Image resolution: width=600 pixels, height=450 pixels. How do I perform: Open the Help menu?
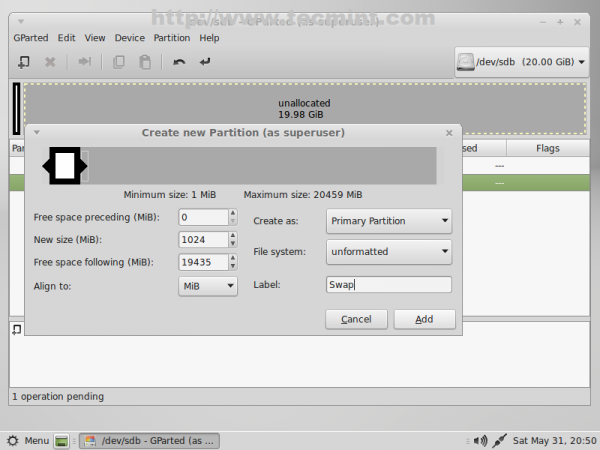coord(209,38)
